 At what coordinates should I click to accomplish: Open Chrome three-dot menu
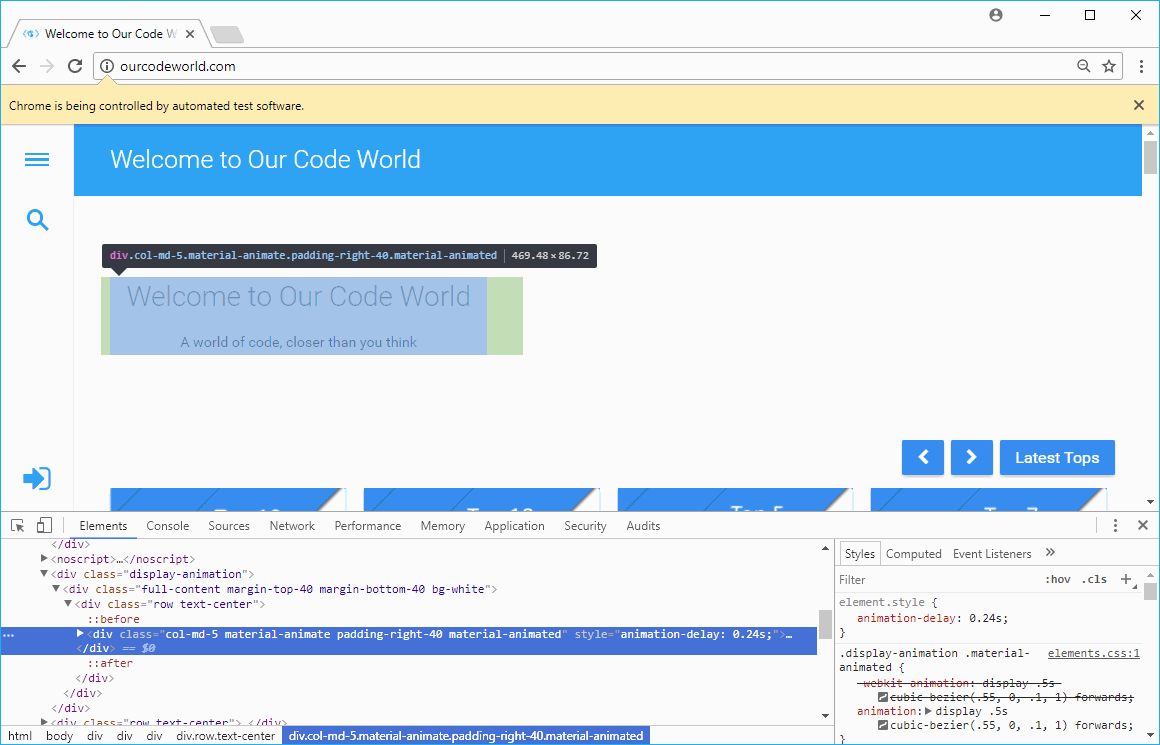click(x=1142, y=66)
